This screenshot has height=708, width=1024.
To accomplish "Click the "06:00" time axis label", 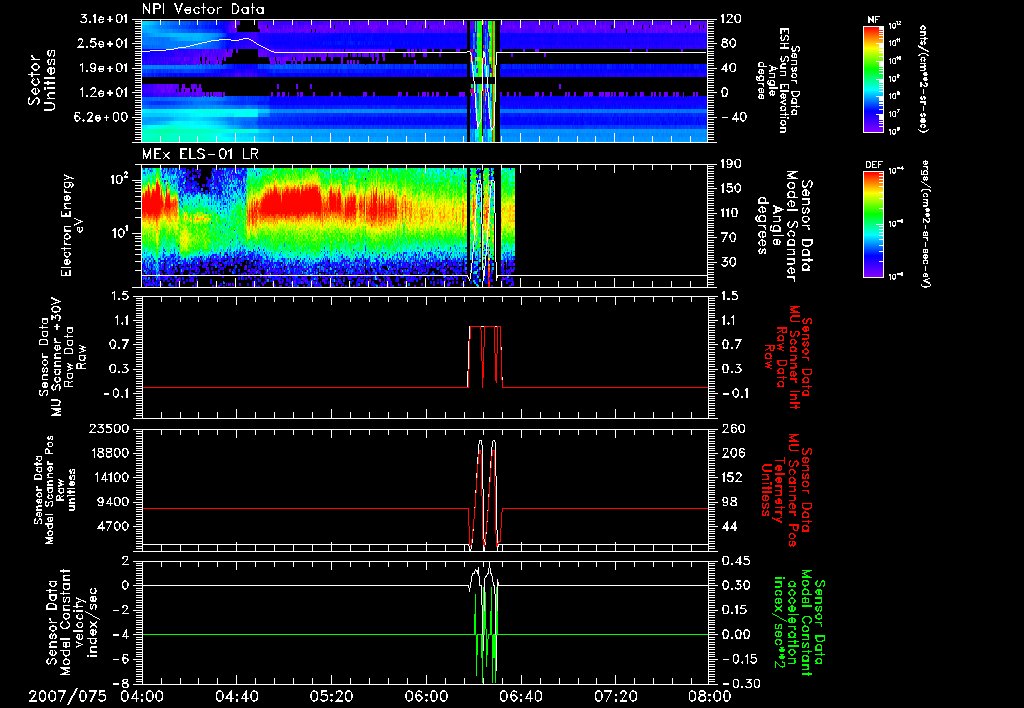I will 426,696.
